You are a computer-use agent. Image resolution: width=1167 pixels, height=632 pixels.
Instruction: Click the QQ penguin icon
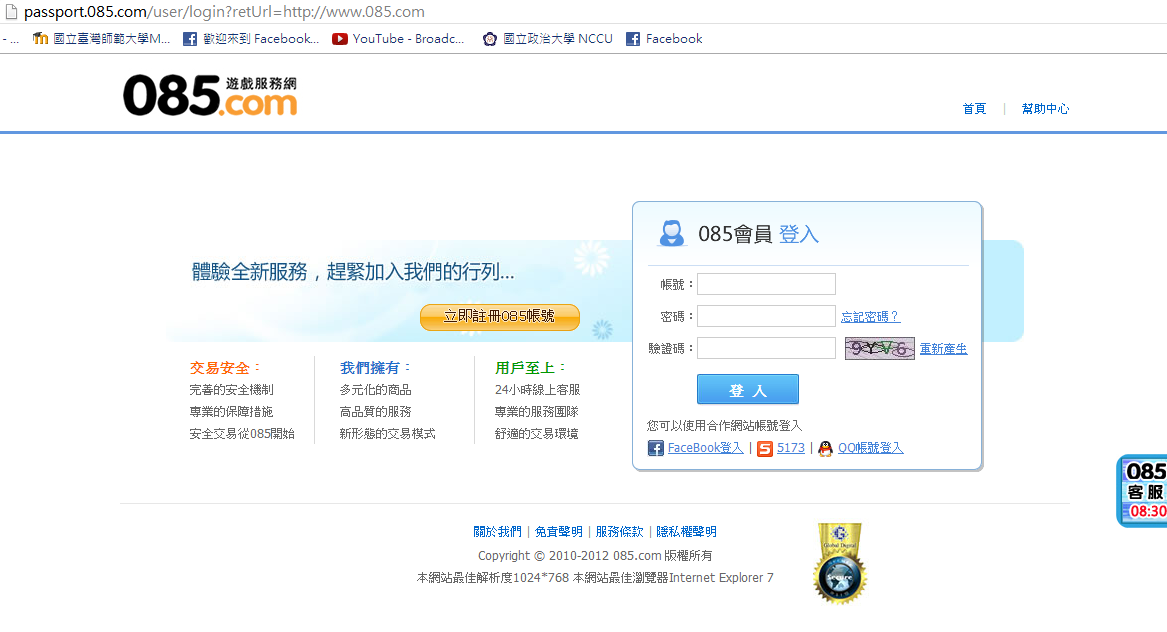coord(825,448)
